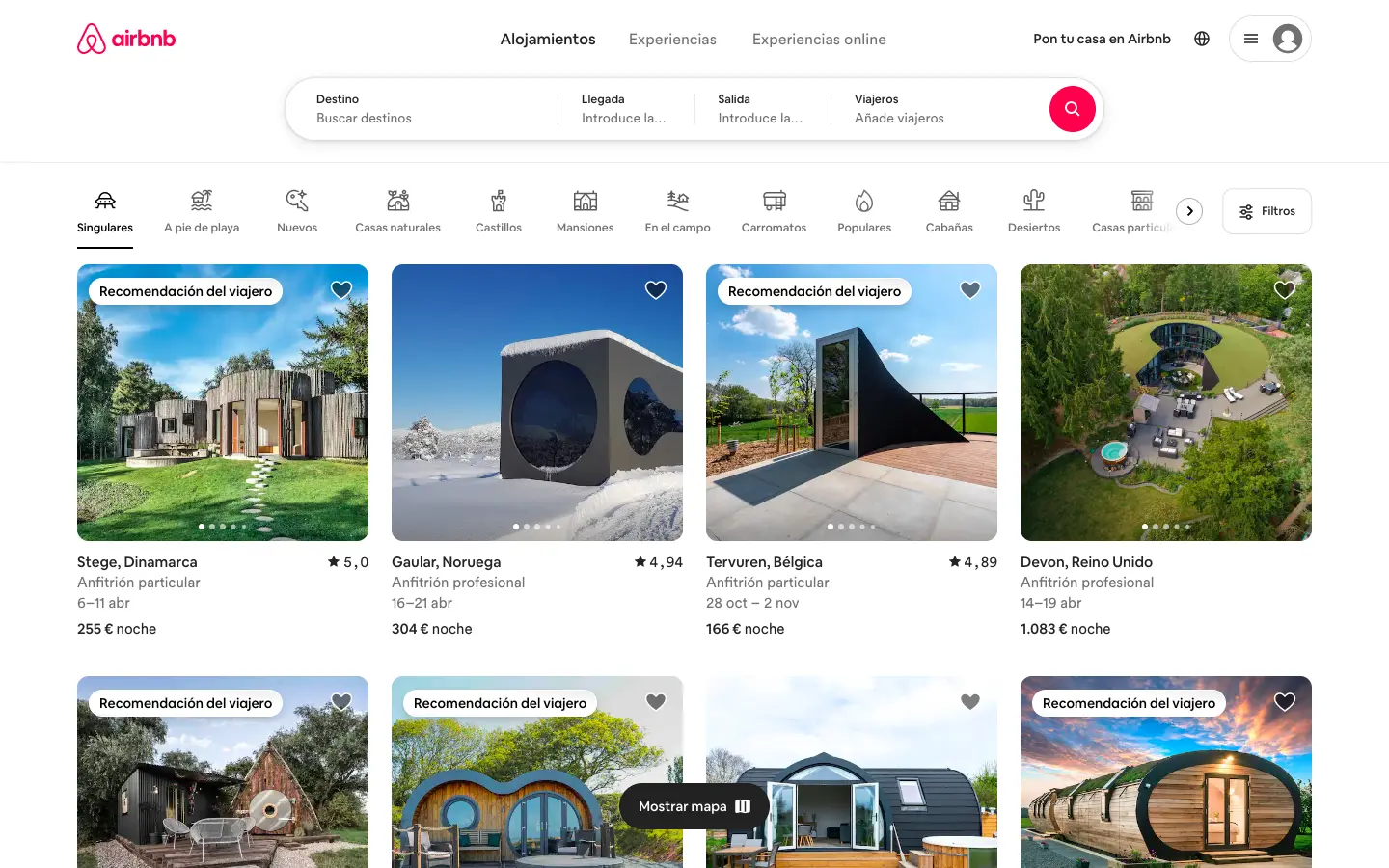Switch to the Experiencias tab
The image size is (1389, 868).
(672, 40)
